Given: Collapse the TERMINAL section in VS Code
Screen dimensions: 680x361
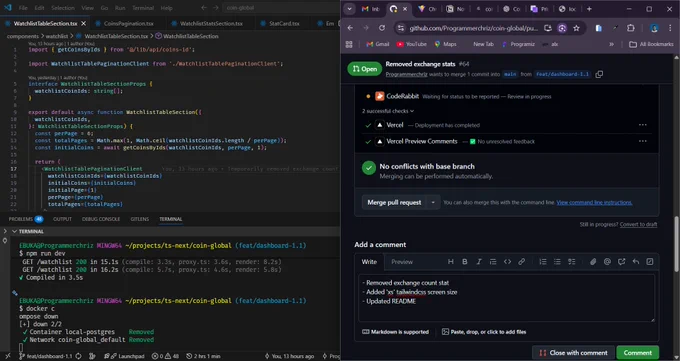Looking at the screenshot, I should 14,232.
